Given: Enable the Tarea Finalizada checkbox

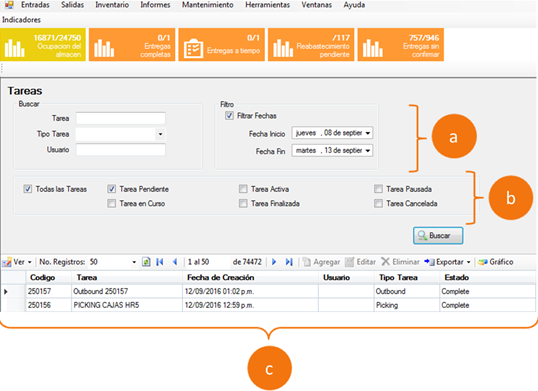Looking at the screenshot, I should (243, 204).
